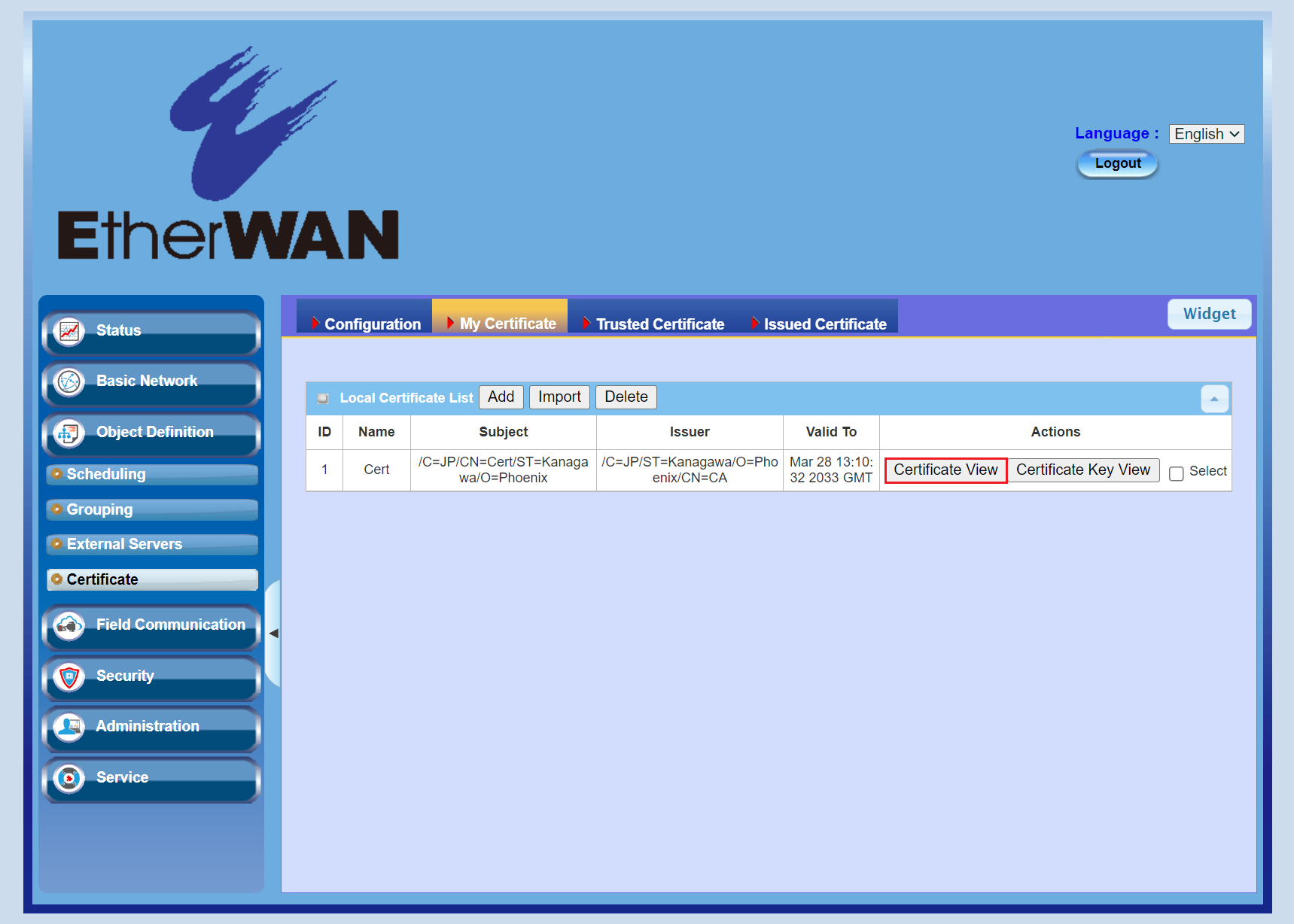Click the Grouping bullet icon

point(56,509)
